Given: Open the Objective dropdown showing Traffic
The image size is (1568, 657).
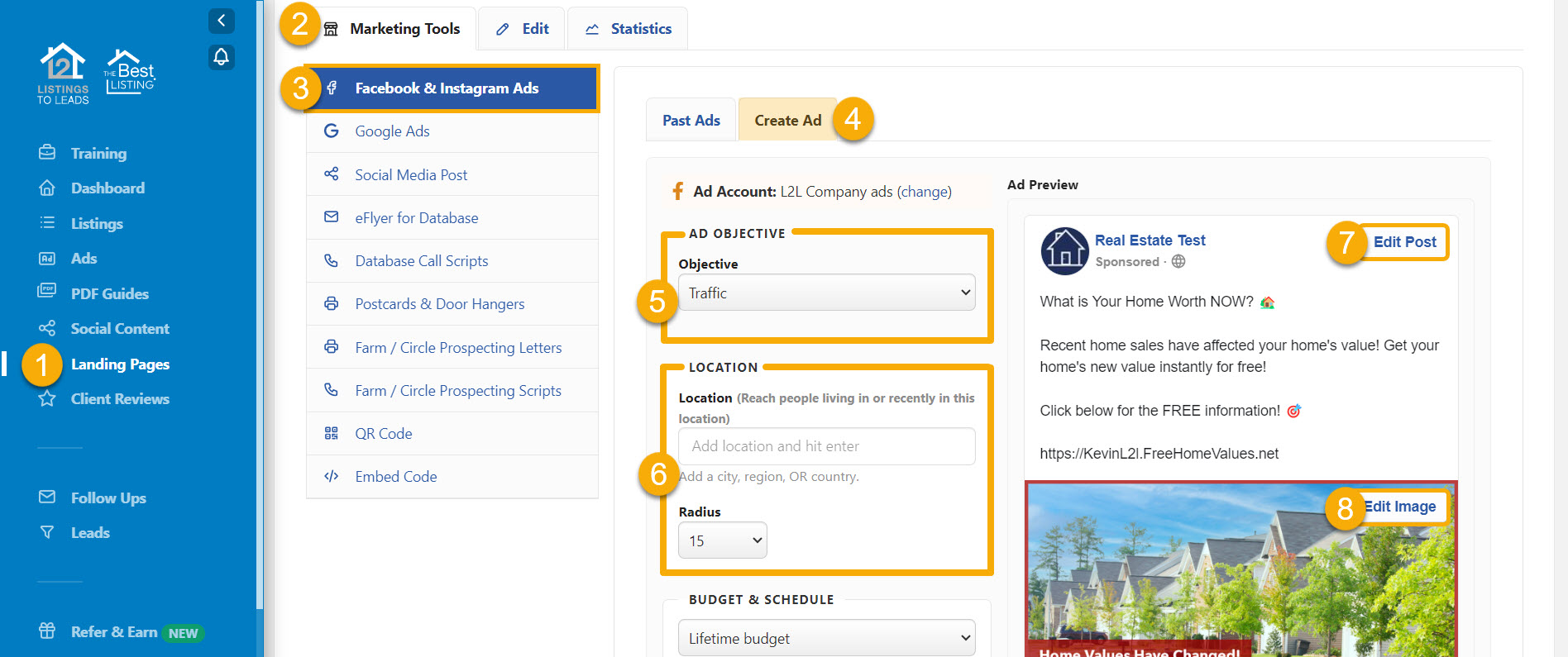Looking at the screenshot, I should click(x=826, y=293).
